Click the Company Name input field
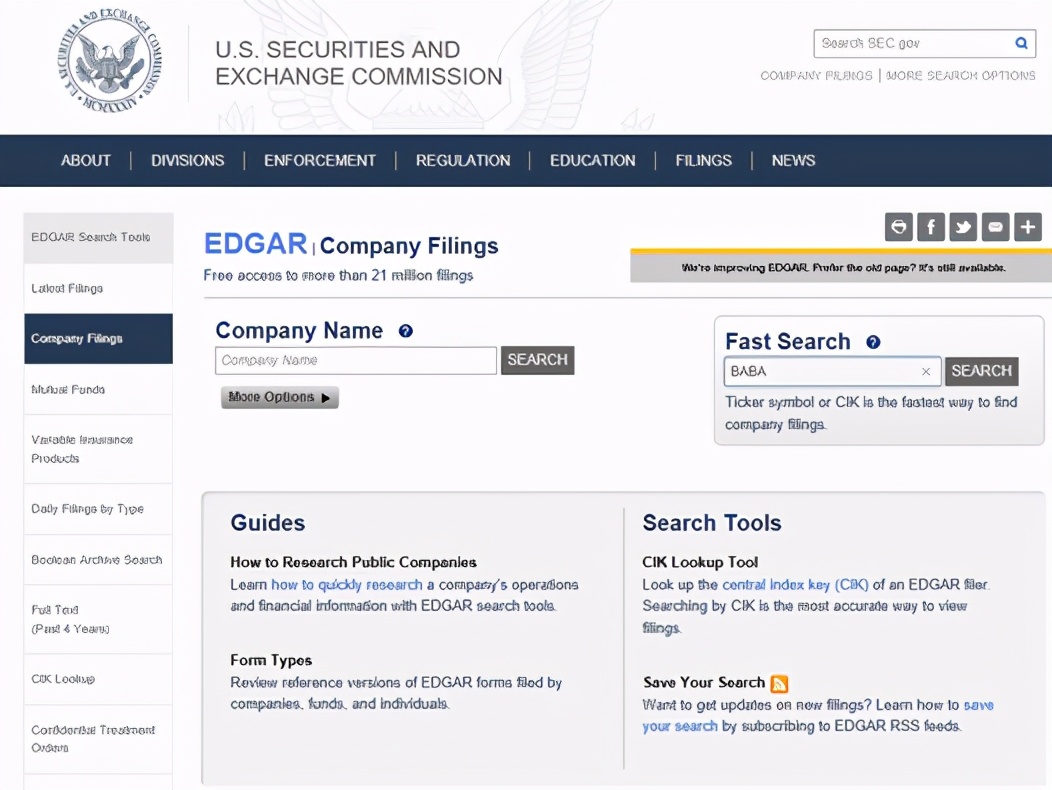The width and height of the screenshot is (1052, 790). point(356,360)
